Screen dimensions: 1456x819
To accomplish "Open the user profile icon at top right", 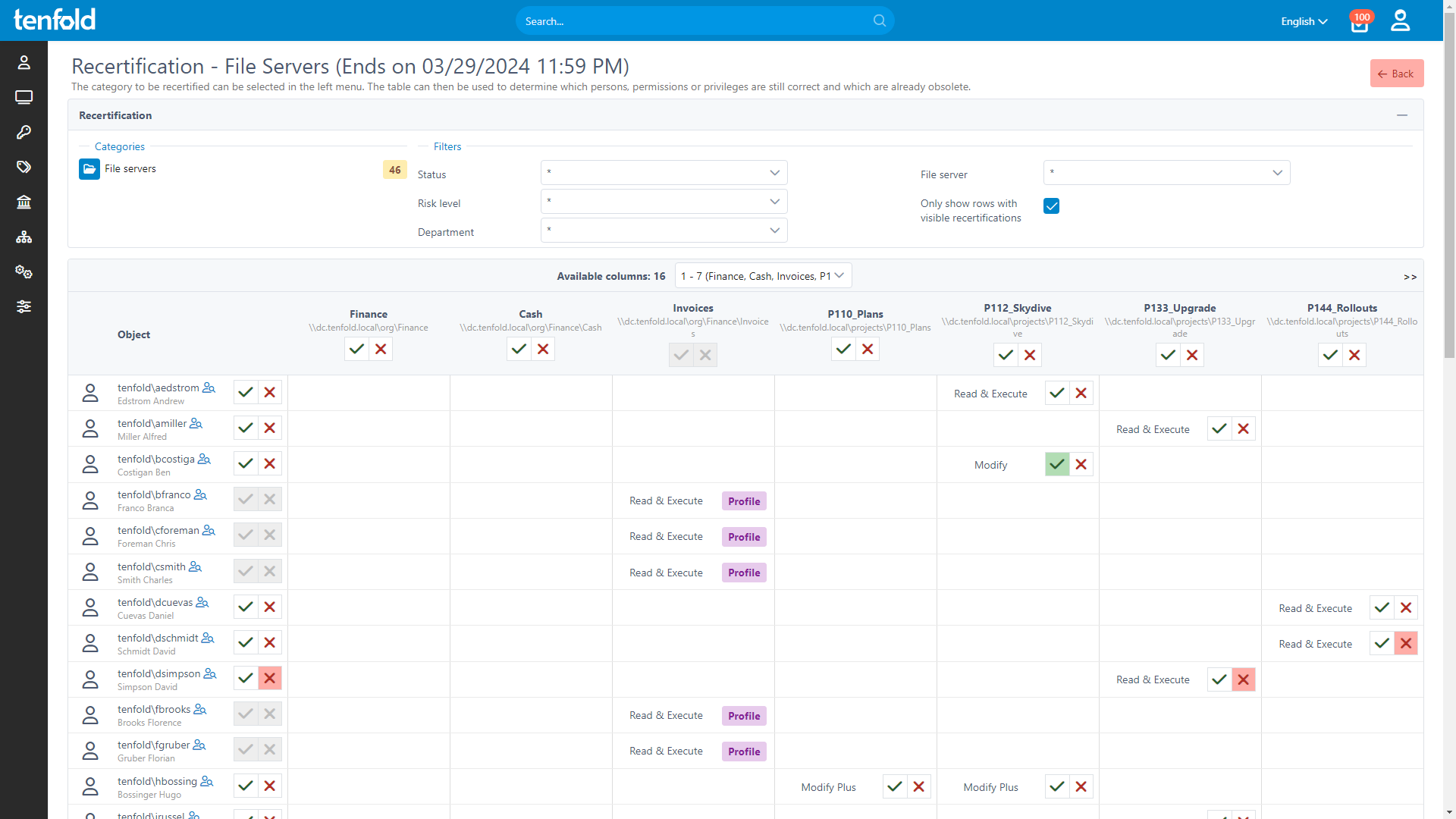I will [1400, 20].
